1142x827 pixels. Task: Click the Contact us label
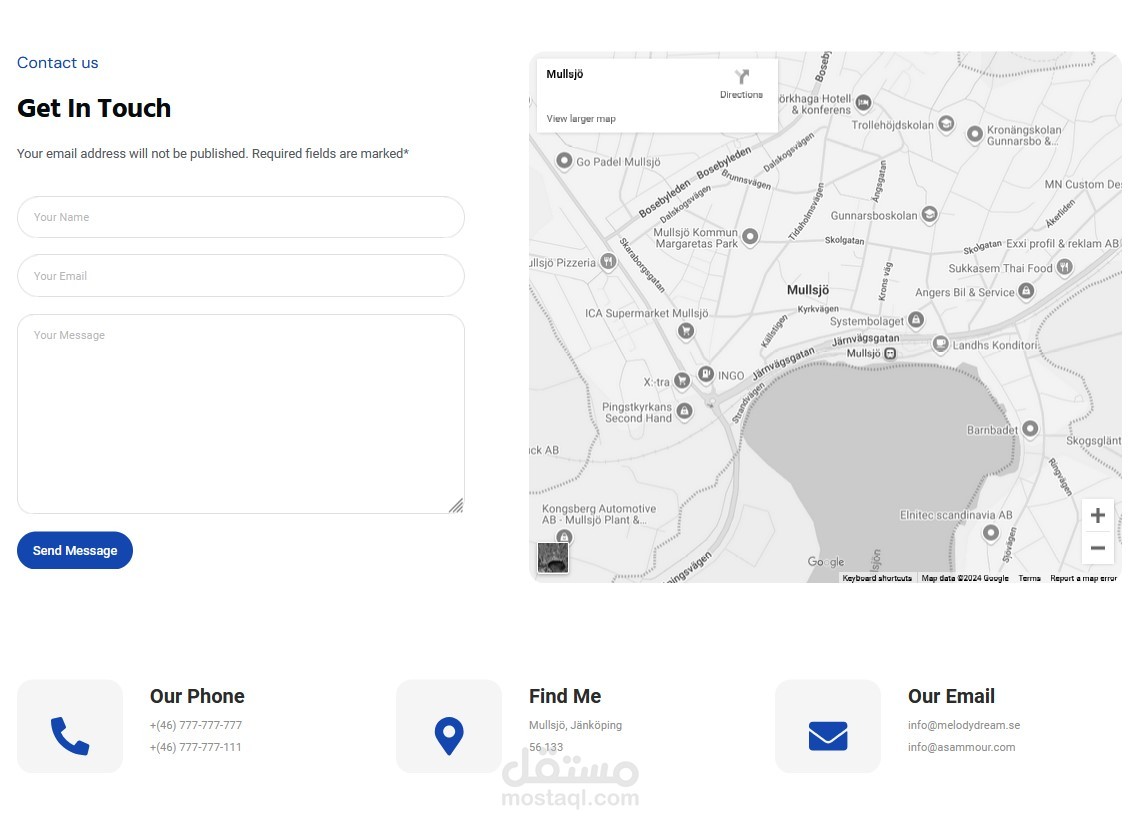click(x=58, y=63)
